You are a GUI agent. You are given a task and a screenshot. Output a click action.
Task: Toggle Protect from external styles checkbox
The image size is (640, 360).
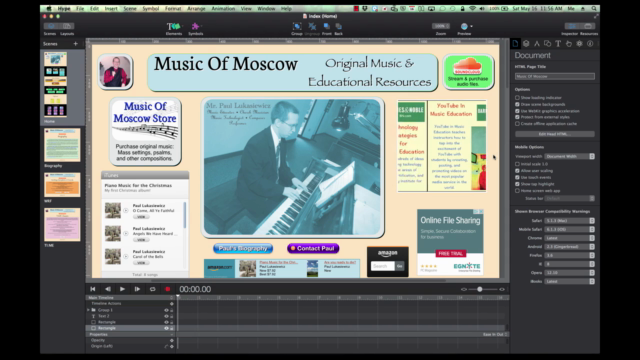pos(517,117)
